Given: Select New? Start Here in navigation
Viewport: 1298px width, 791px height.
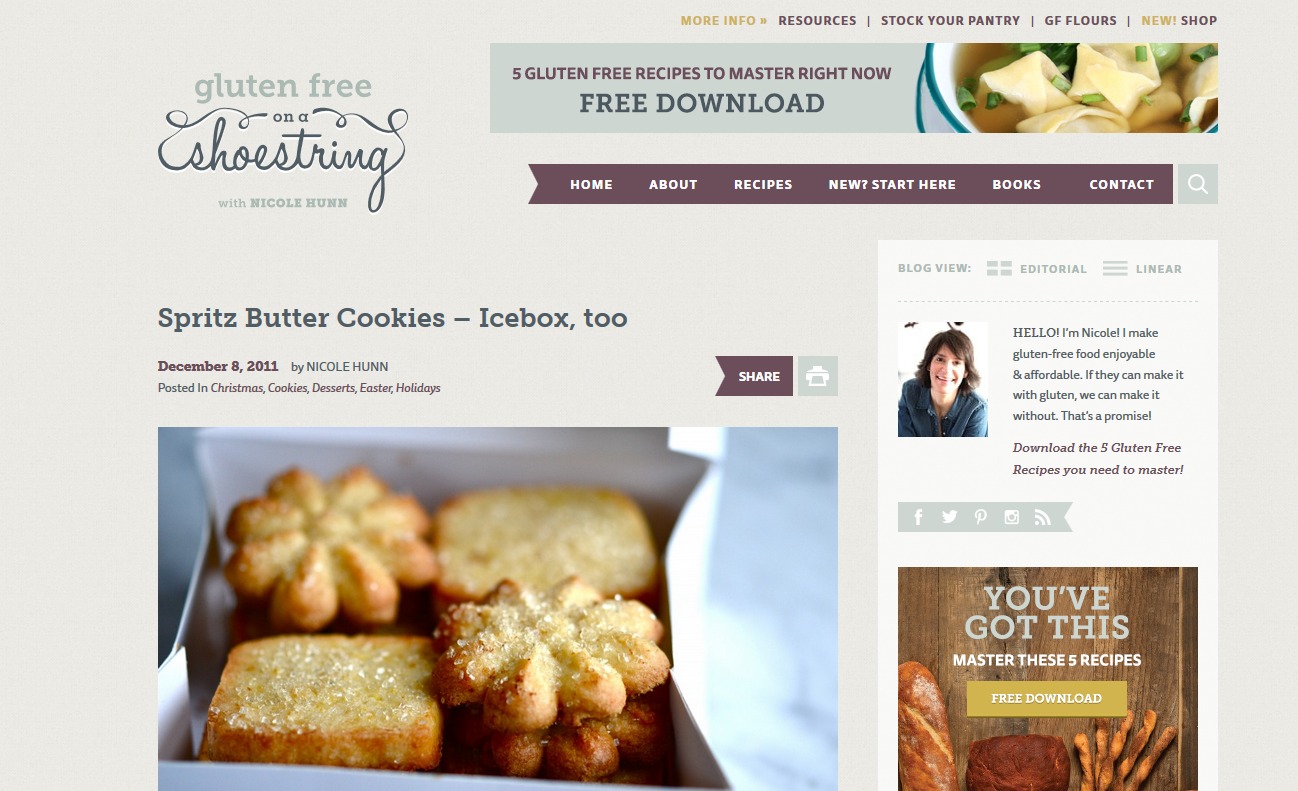Looking at the screenshot, I should coord(892,184).
